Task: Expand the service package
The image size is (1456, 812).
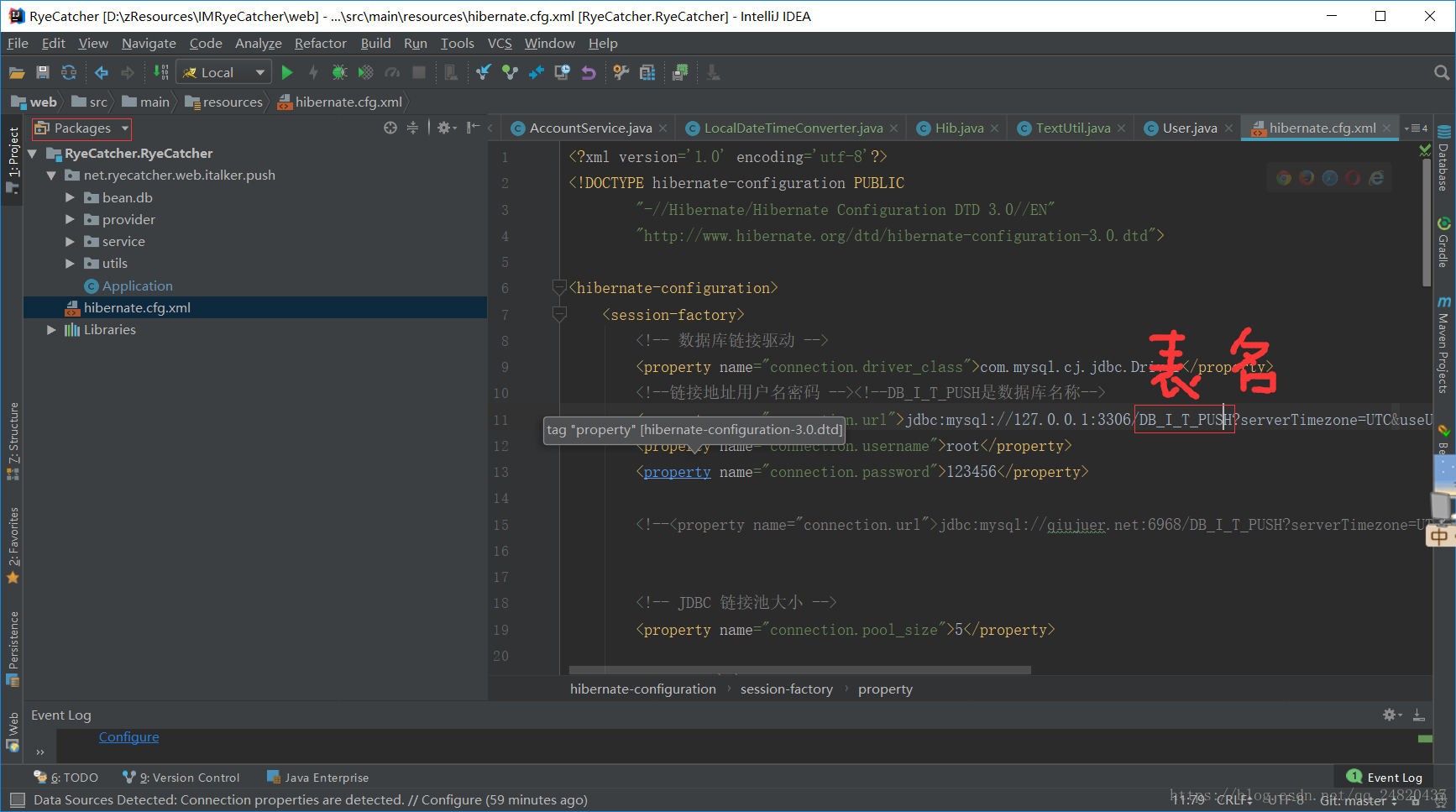Action: (x=70, y=241)
